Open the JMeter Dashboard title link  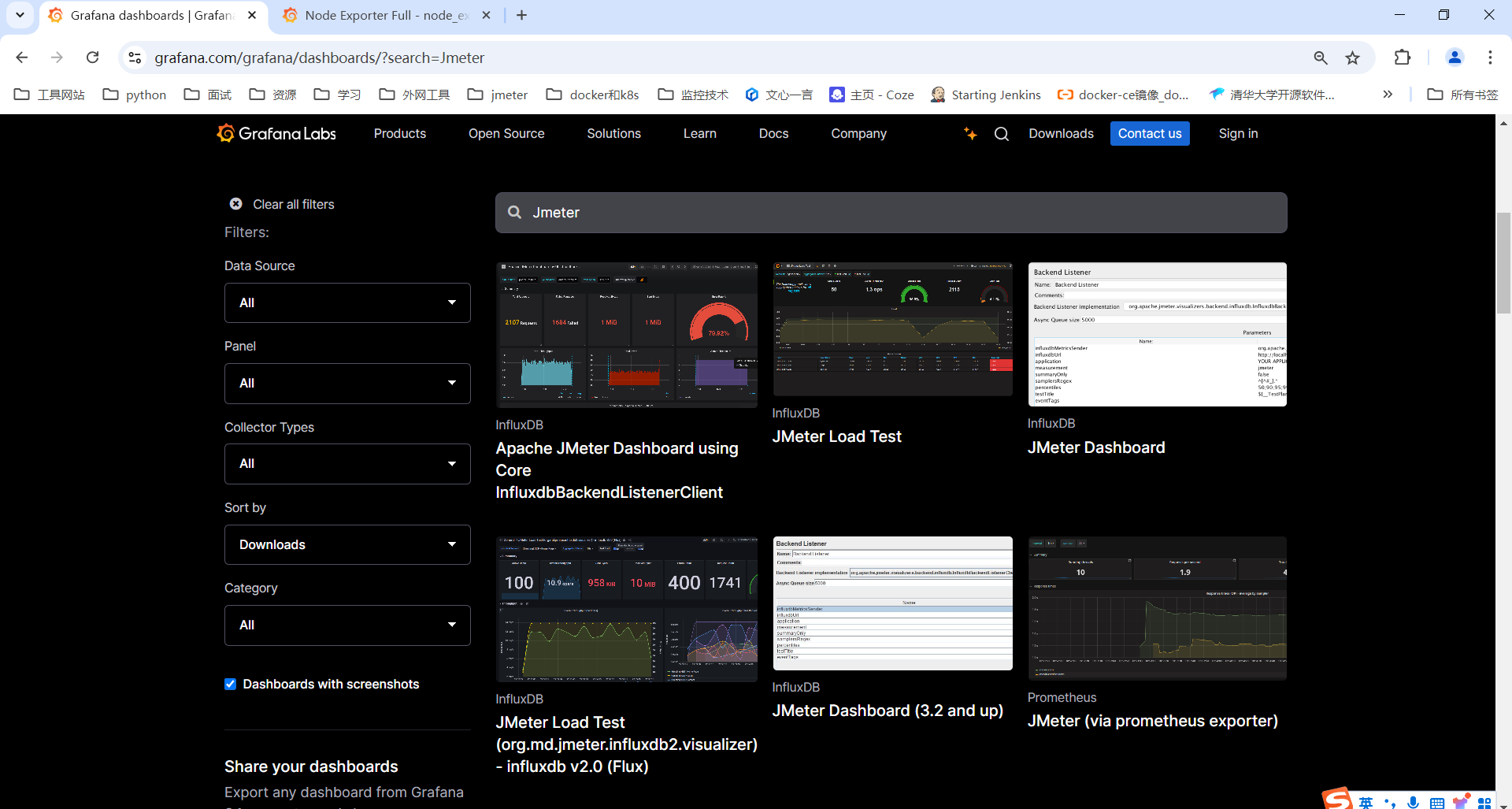click(x=1096, y=447)
